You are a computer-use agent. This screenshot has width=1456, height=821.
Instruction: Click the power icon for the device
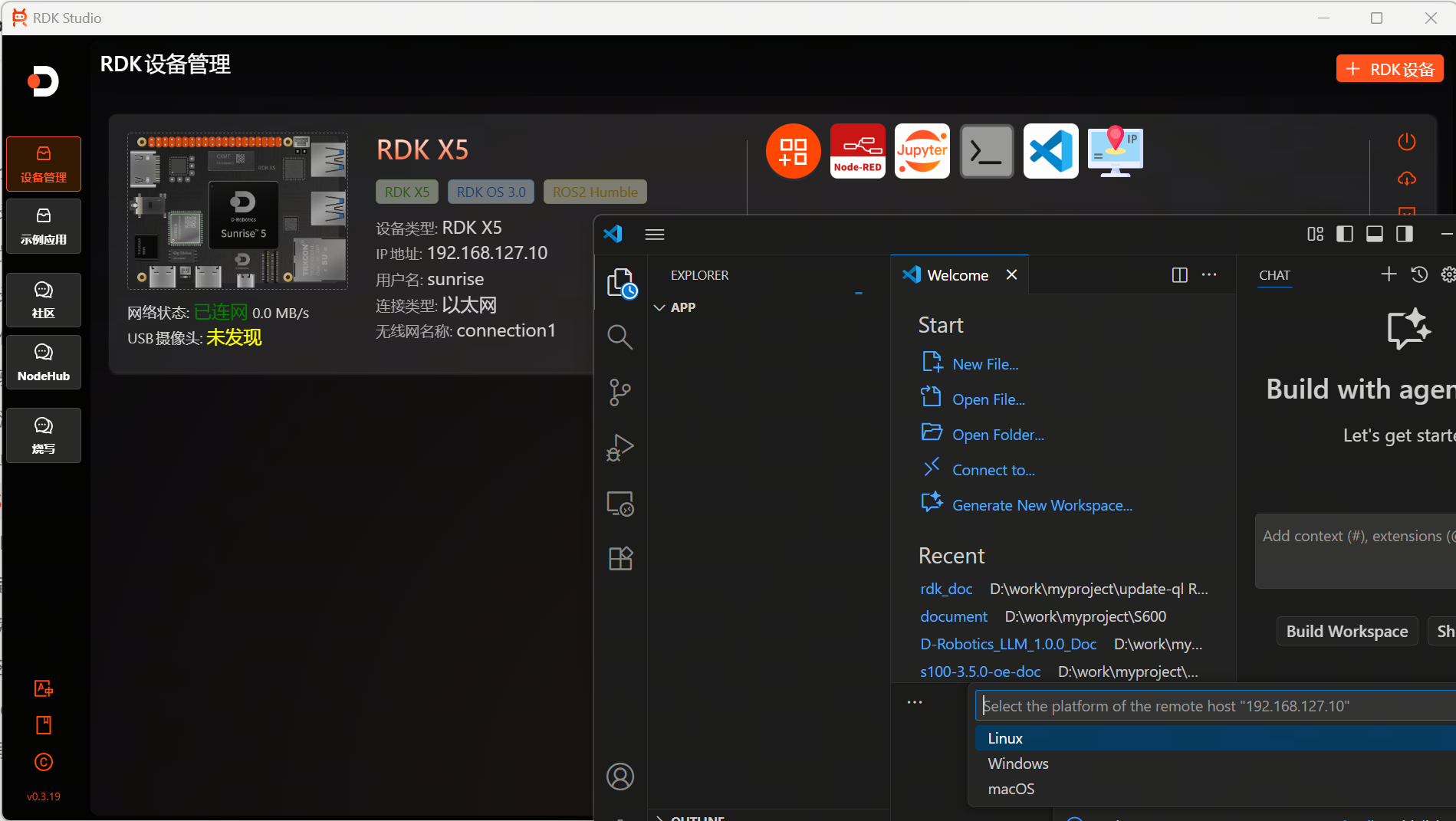pos(1406,141)
